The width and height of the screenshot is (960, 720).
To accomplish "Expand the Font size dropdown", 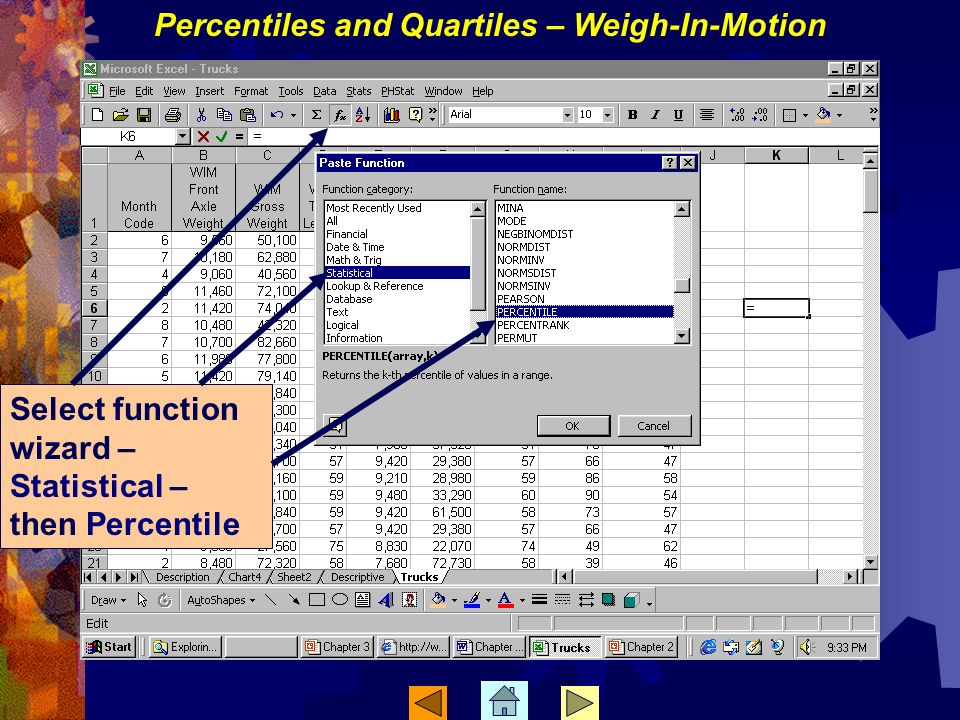I will pos(607,114).
